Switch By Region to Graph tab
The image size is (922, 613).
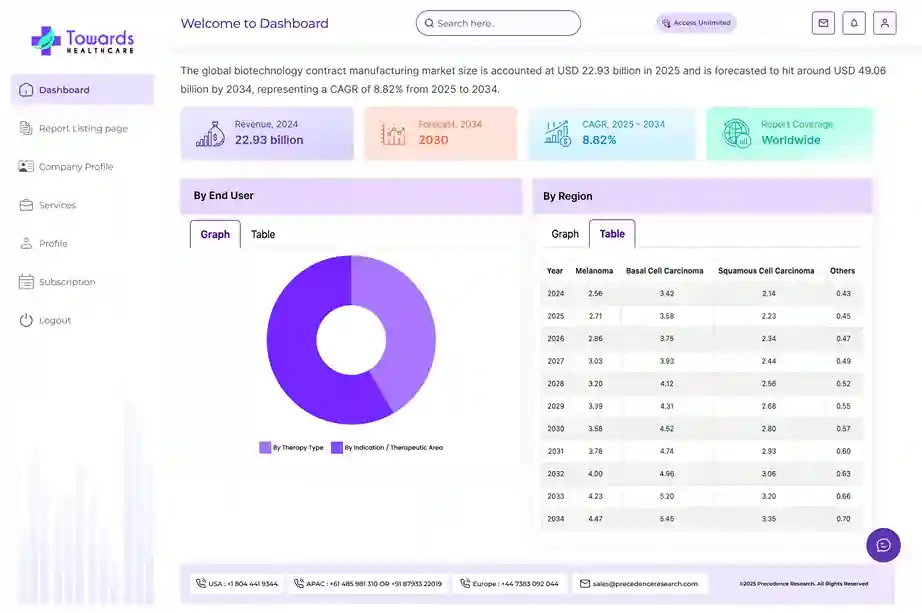point(565,234)
